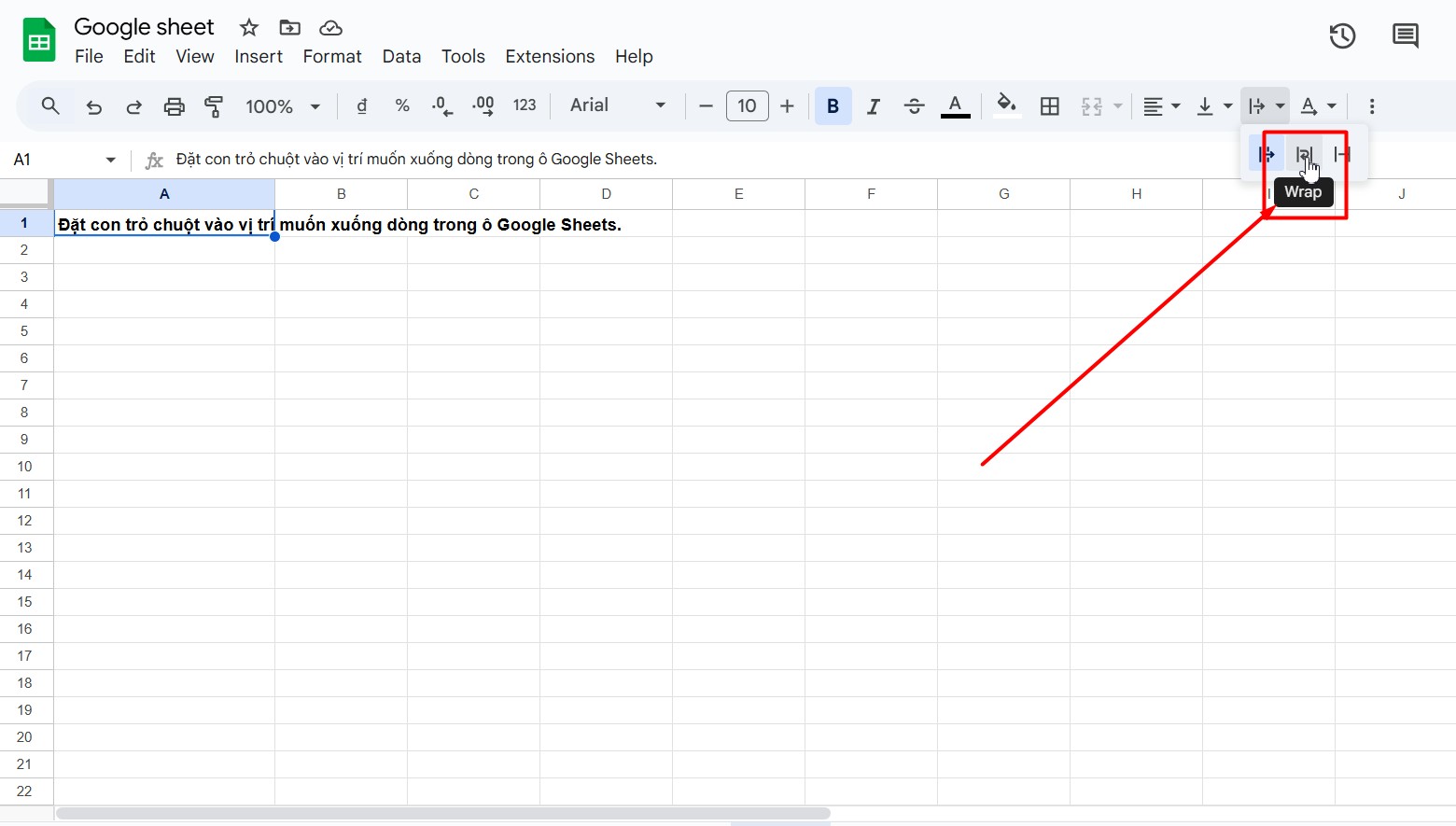Open version history clock icon
The width and height of the screenshot is (1456, 826).
click(1342, 36)
